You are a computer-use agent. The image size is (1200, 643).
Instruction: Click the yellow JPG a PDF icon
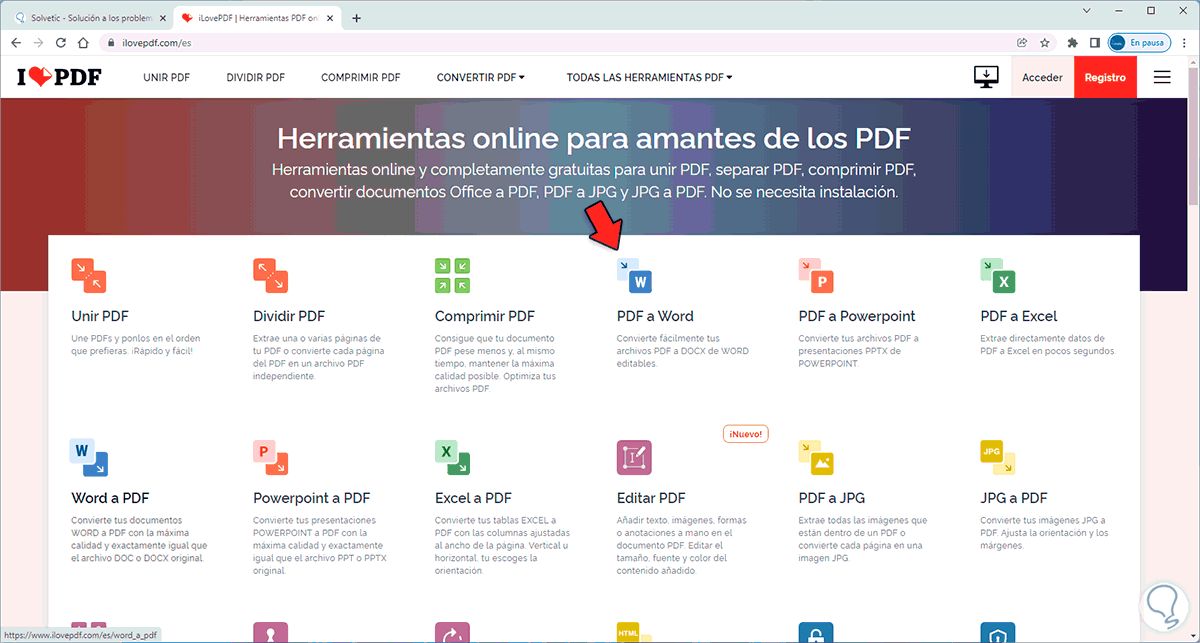(998, 458)
